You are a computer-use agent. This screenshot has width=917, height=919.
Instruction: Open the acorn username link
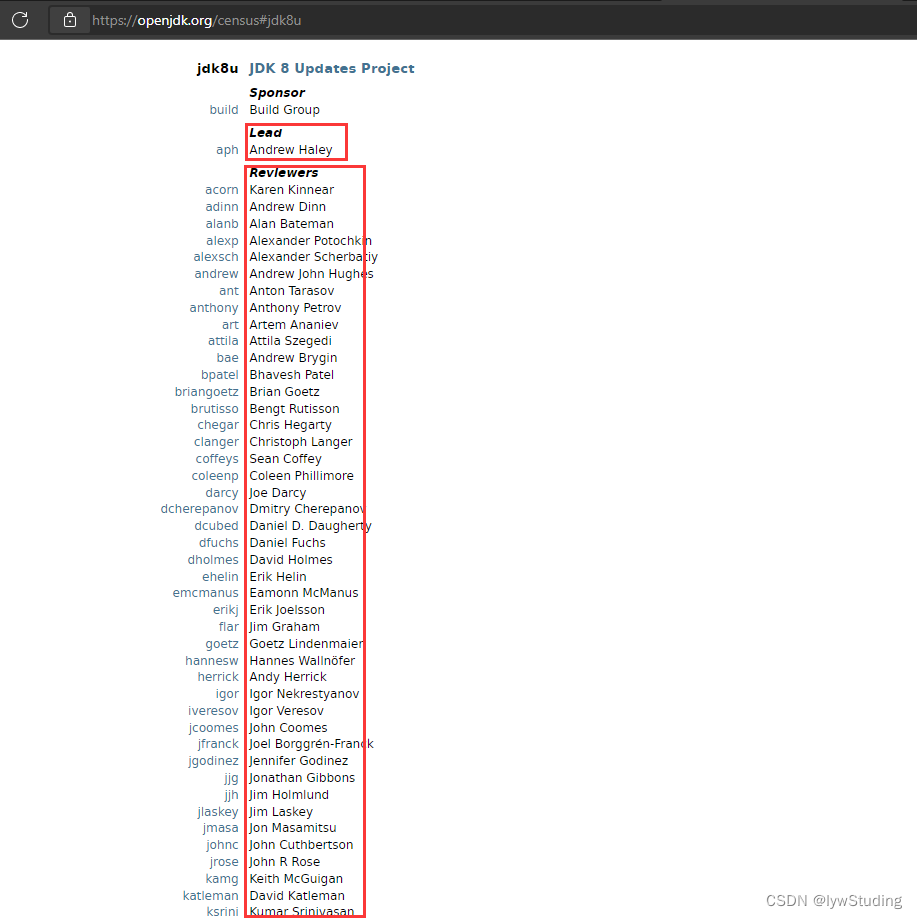point(221,190)
